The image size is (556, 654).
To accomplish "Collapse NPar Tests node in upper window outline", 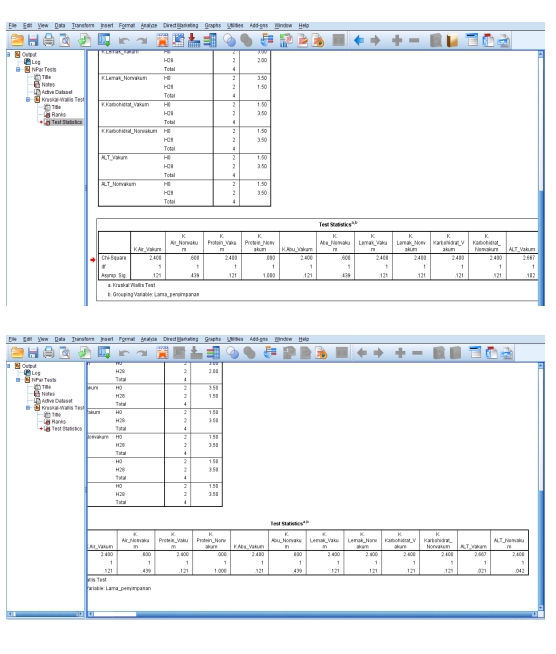I will tap(18, 70).
